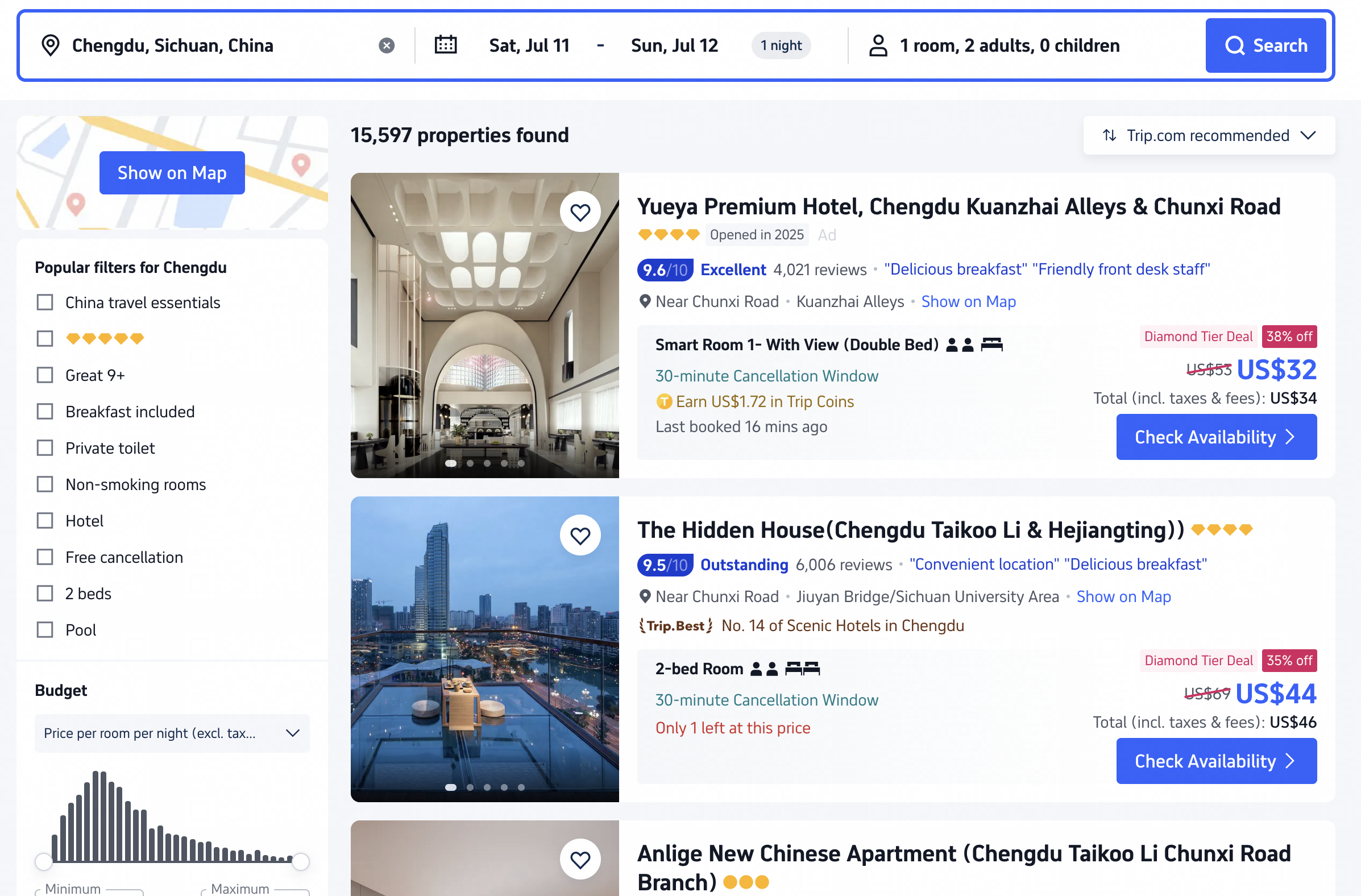1361x896 pixels.
Task: Click the maximum budget slider handle
Action: [x=301, y=861]
